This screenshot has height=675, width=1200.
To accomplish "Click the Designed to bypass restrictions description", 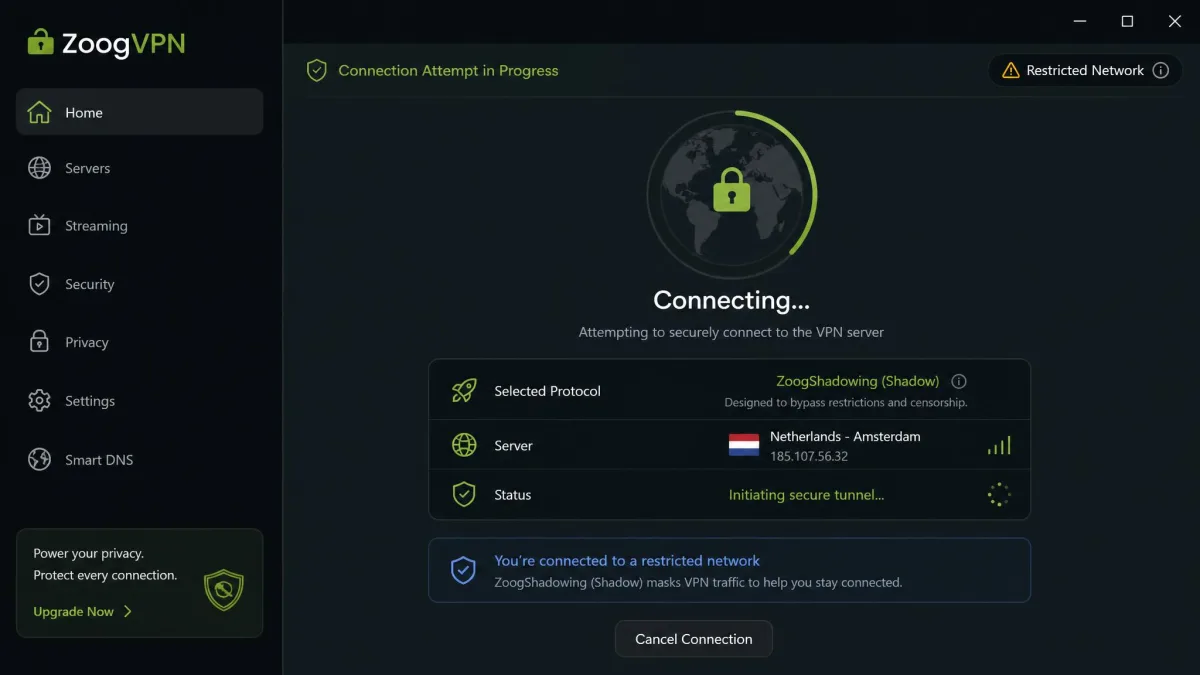I will (x=846, y=403).
